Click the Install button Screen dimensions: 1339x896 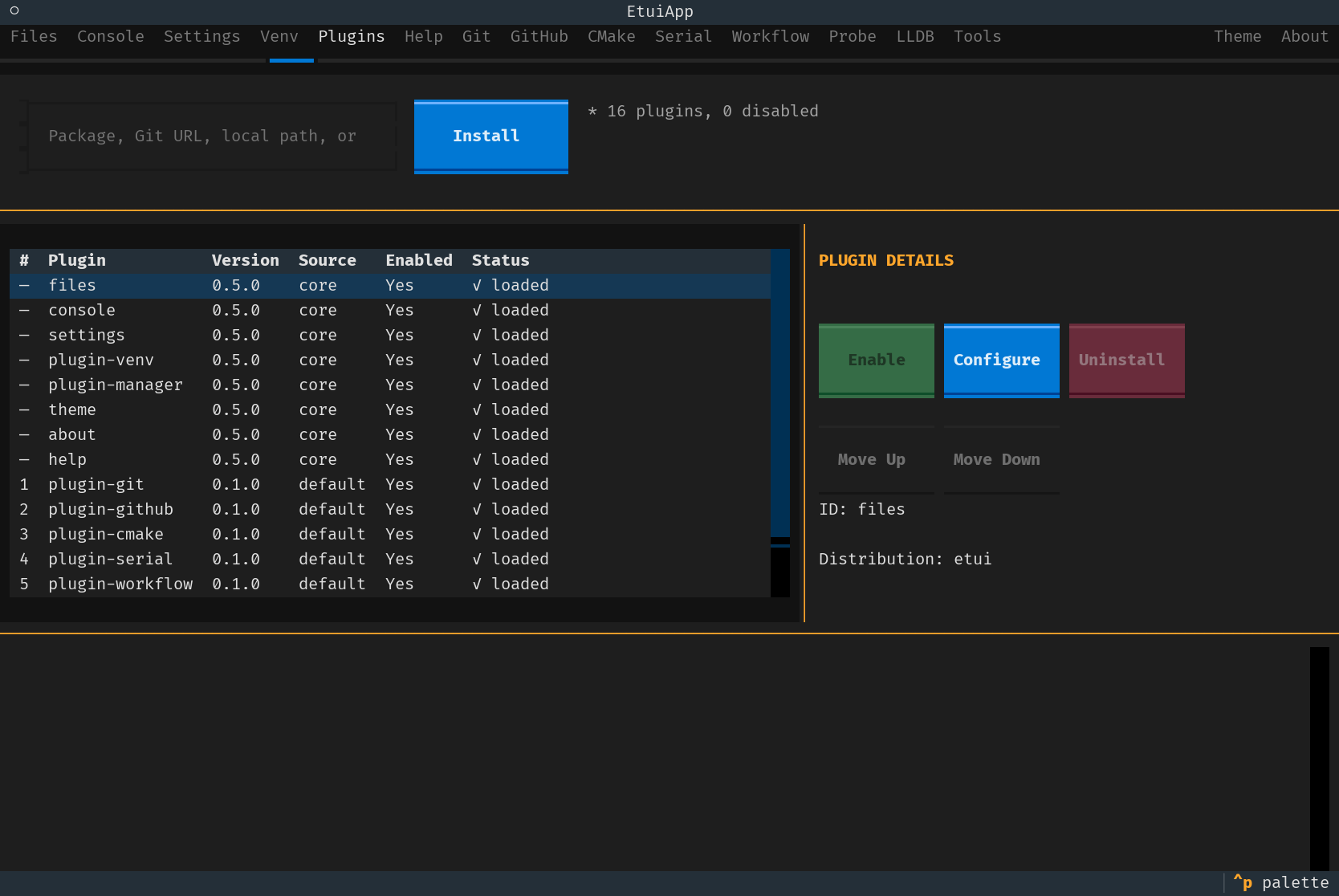pos(491,136)
